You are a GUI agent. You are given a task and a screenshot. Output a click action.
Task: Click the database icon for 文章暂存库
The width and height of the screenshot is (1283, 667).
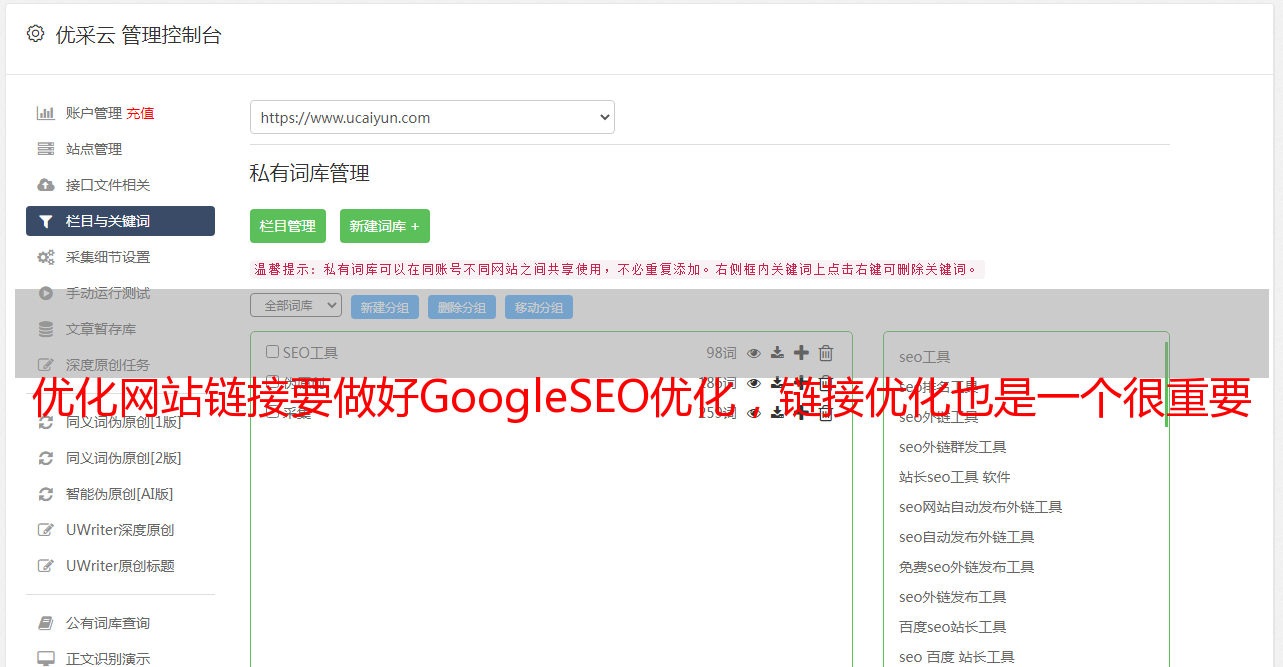pos(45,329)
